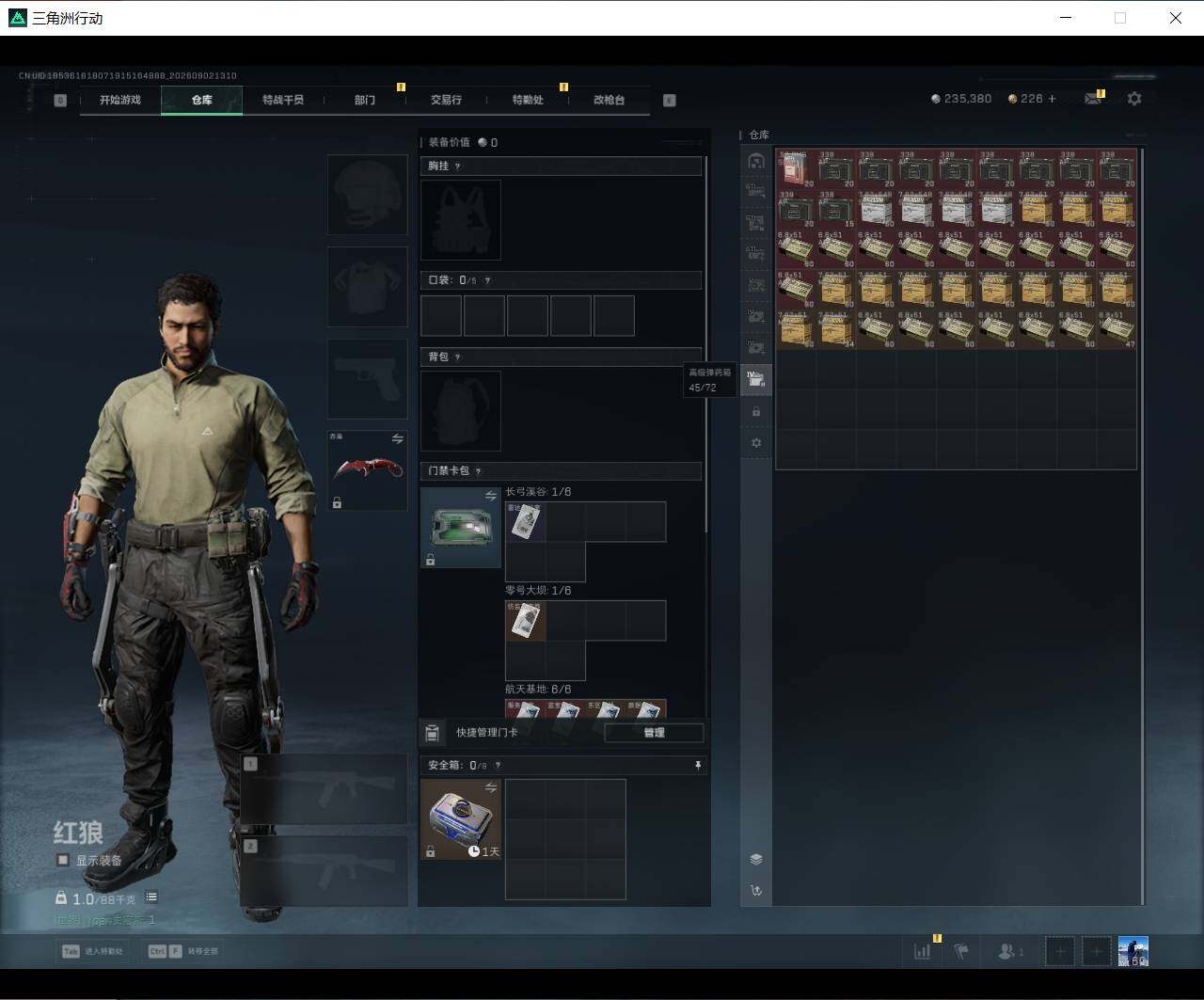The height and width of the screenshot is (1000, 1204).
Task: Select the active 高级弹药箱 sidebar icon
Action: coord(756,379)
